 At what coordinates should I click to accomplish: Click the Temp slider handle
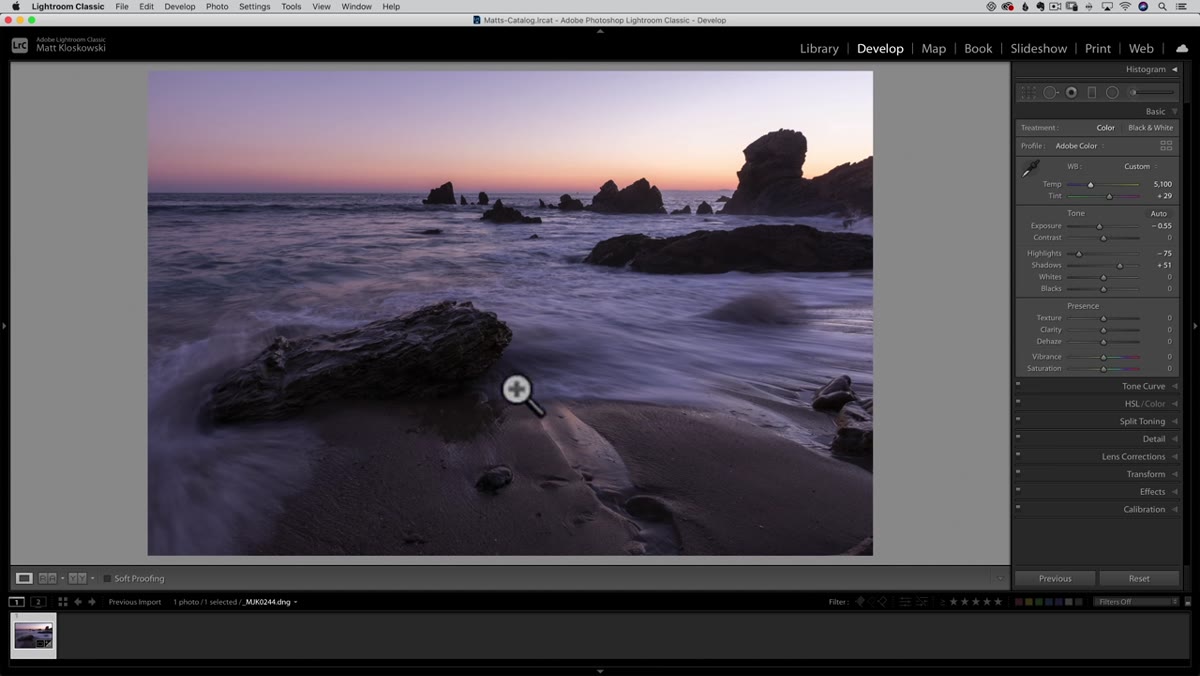(x=1090, y=184)
